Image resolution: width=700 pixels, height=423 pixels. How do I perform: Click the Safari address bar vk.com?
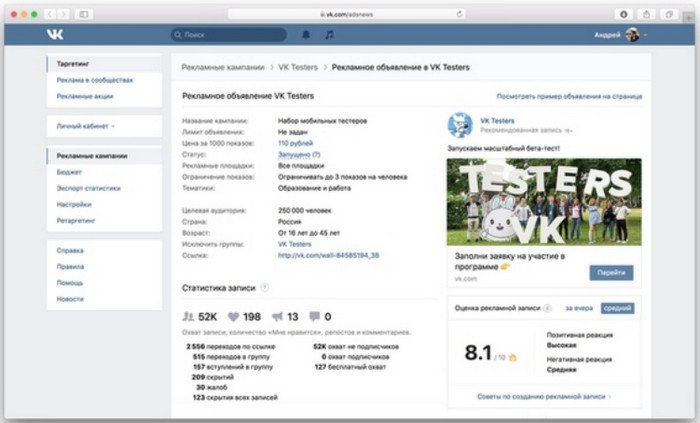point(346,14)
